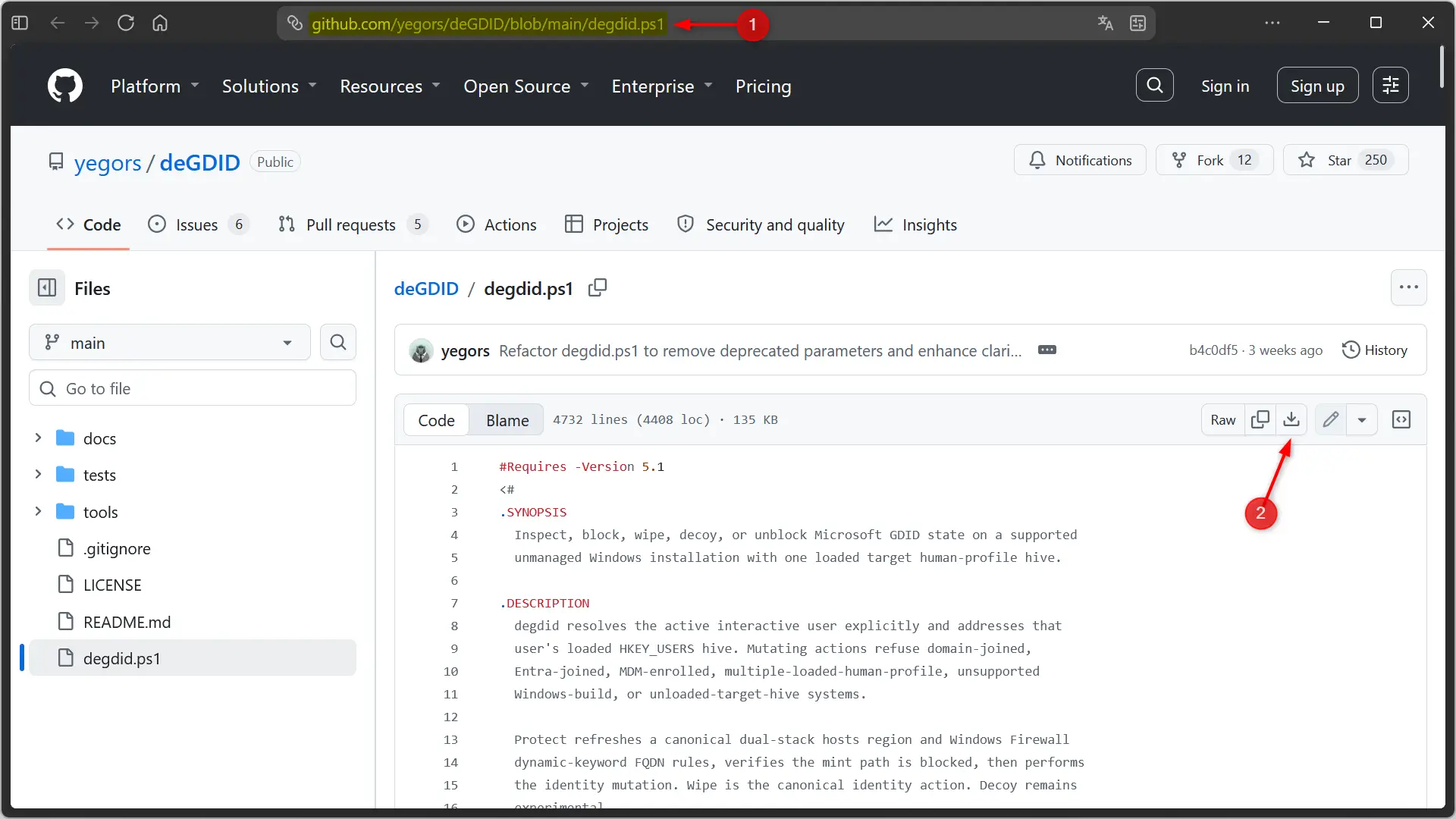The width and height of the screenshot is (1456, 819).
Task: Open the Enterprise menu dropdown
Action: coord(662,86)
